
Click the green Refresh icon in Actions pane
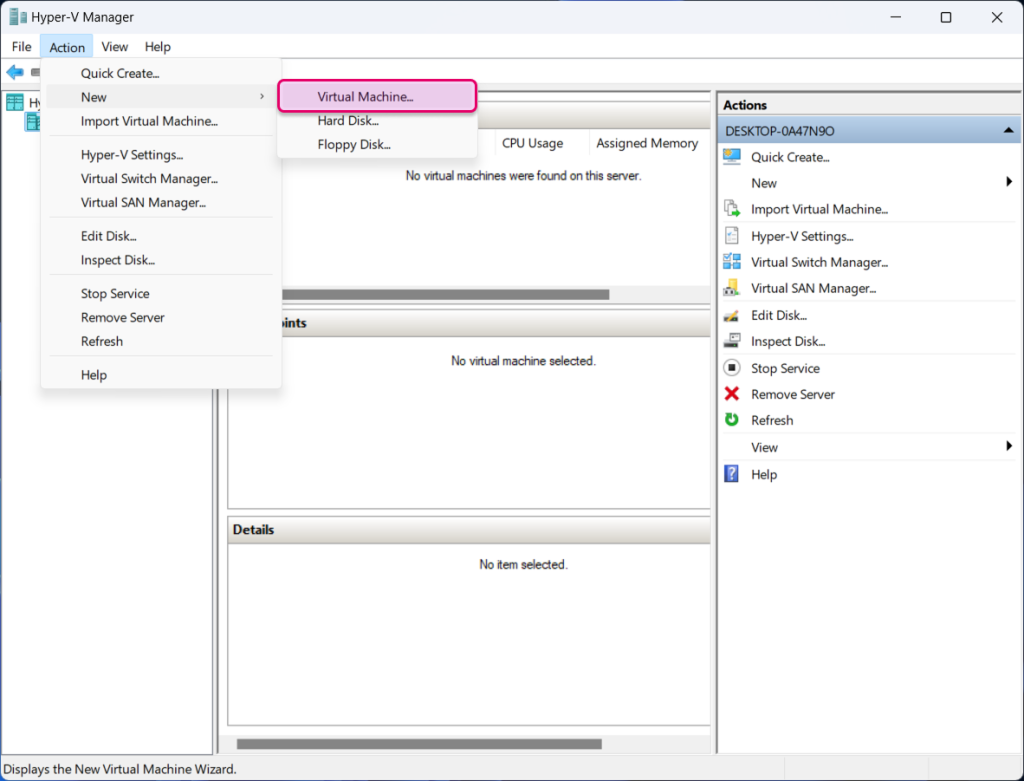coord(731,420)
